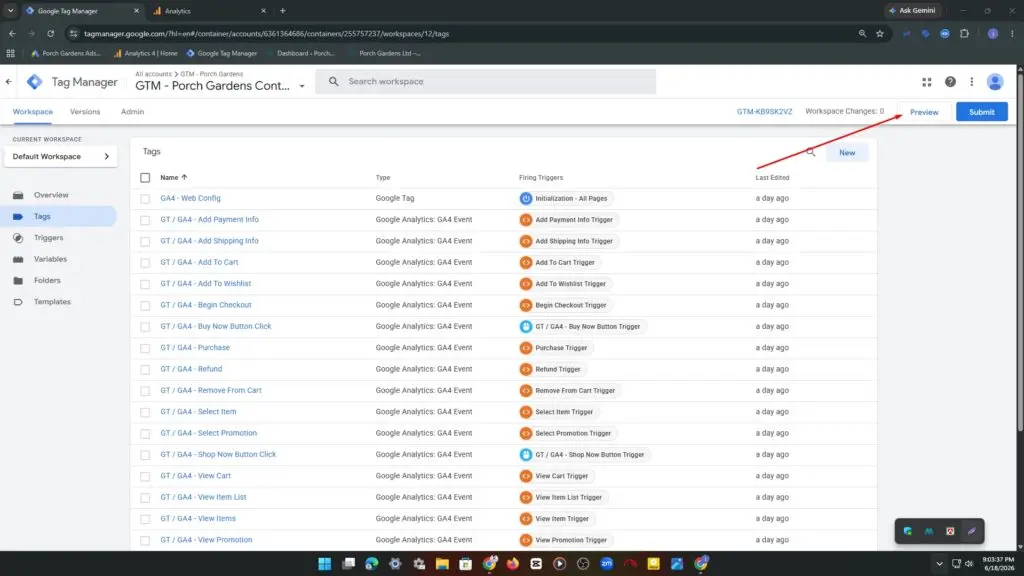Click the Search workspace field
Viewport: 1024px width, 576px height.
[x=485, y=82]
